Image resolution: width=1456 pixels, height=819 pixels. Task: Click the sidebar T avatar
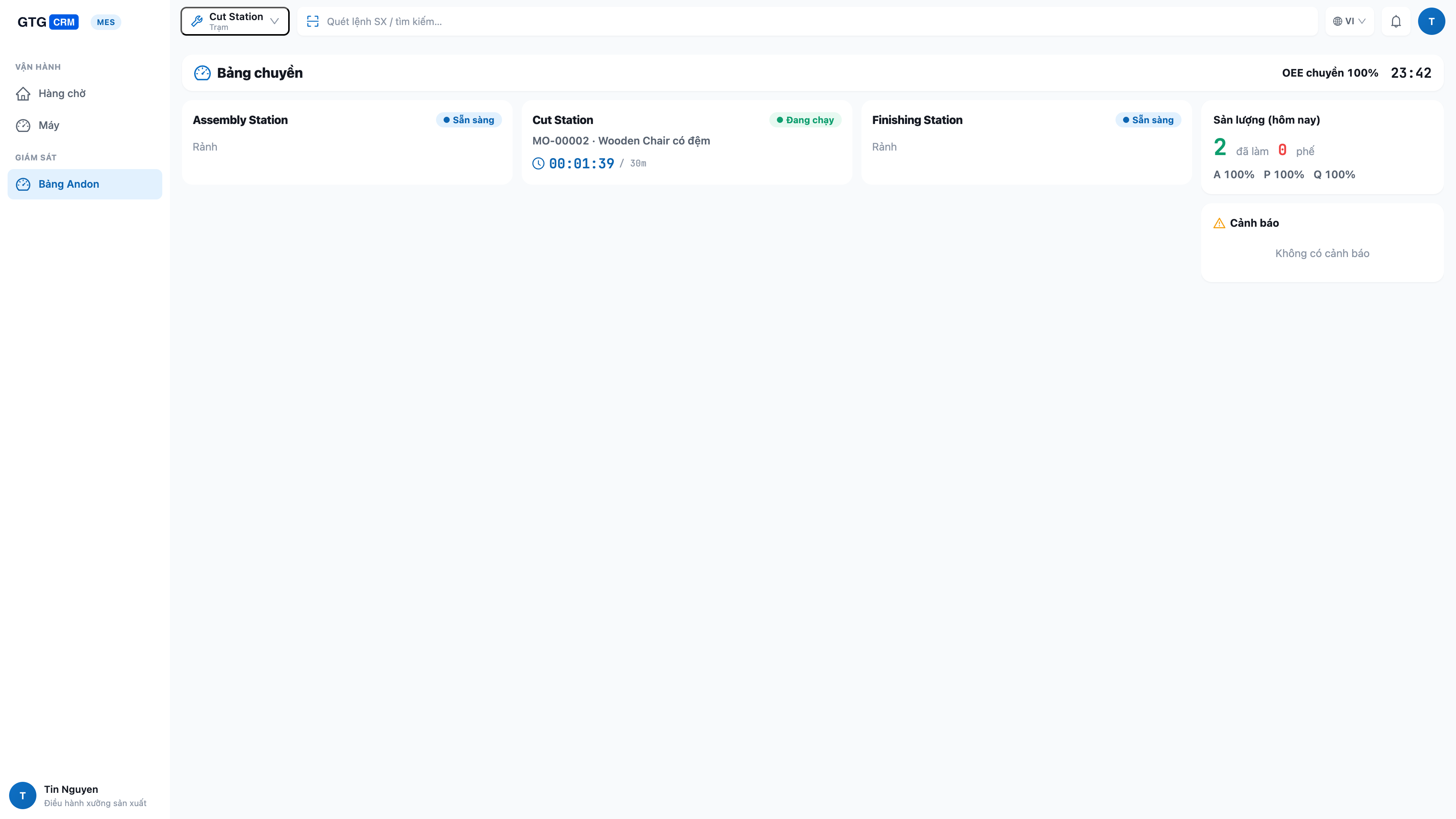[x=23, y=795]
